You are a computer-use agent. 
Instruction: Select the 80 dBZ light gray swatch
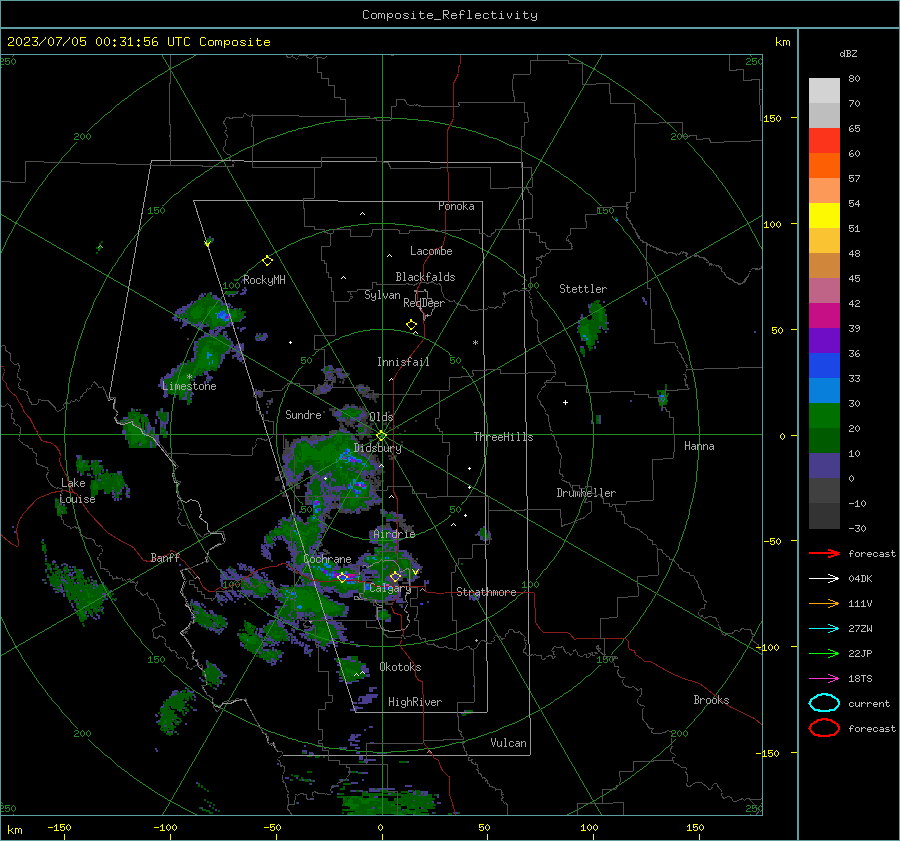click(x=824, y=90)
